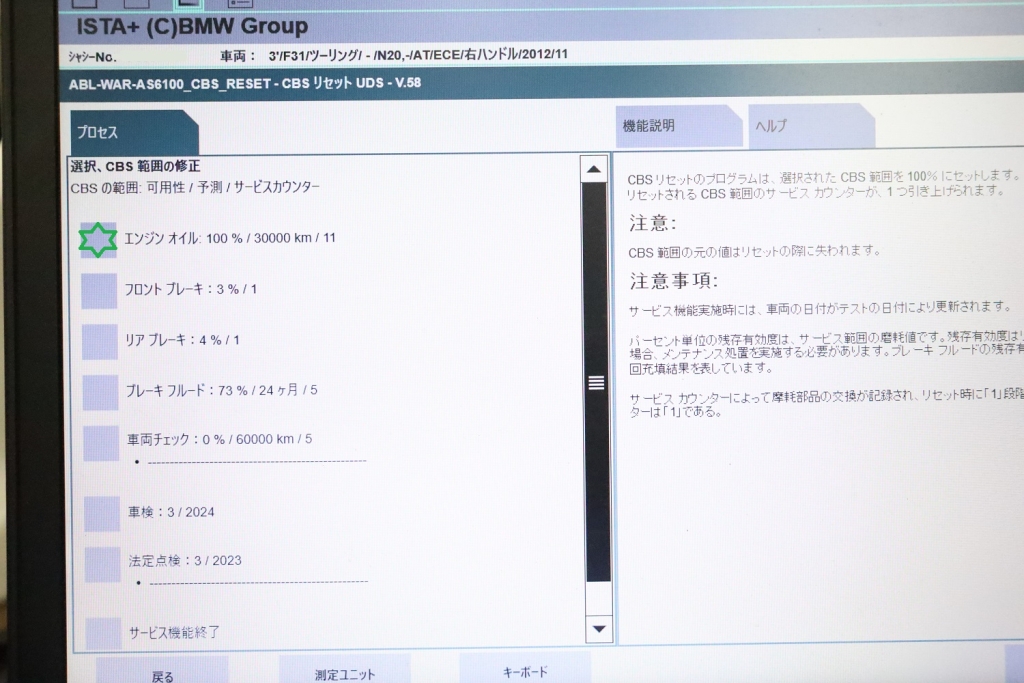Click the フロント ブレーキ : 3 % / 1 text
Image resolution: width=1024 pixels, height=683 pixels.
[x=191, y=289]
